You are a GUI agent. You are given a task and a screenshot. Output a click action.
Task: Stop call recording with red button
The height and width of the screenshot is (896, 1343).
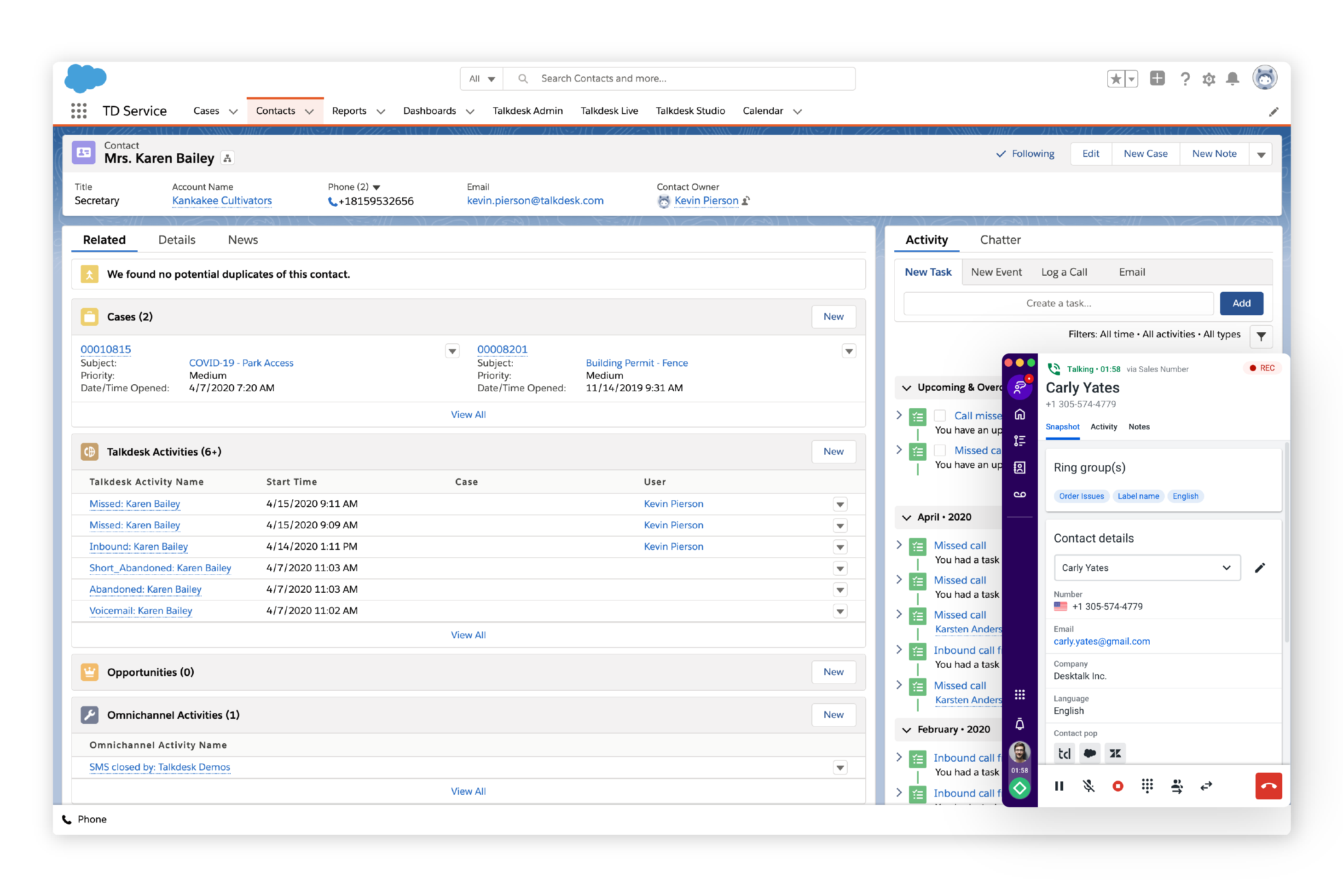click(1118, 786)
